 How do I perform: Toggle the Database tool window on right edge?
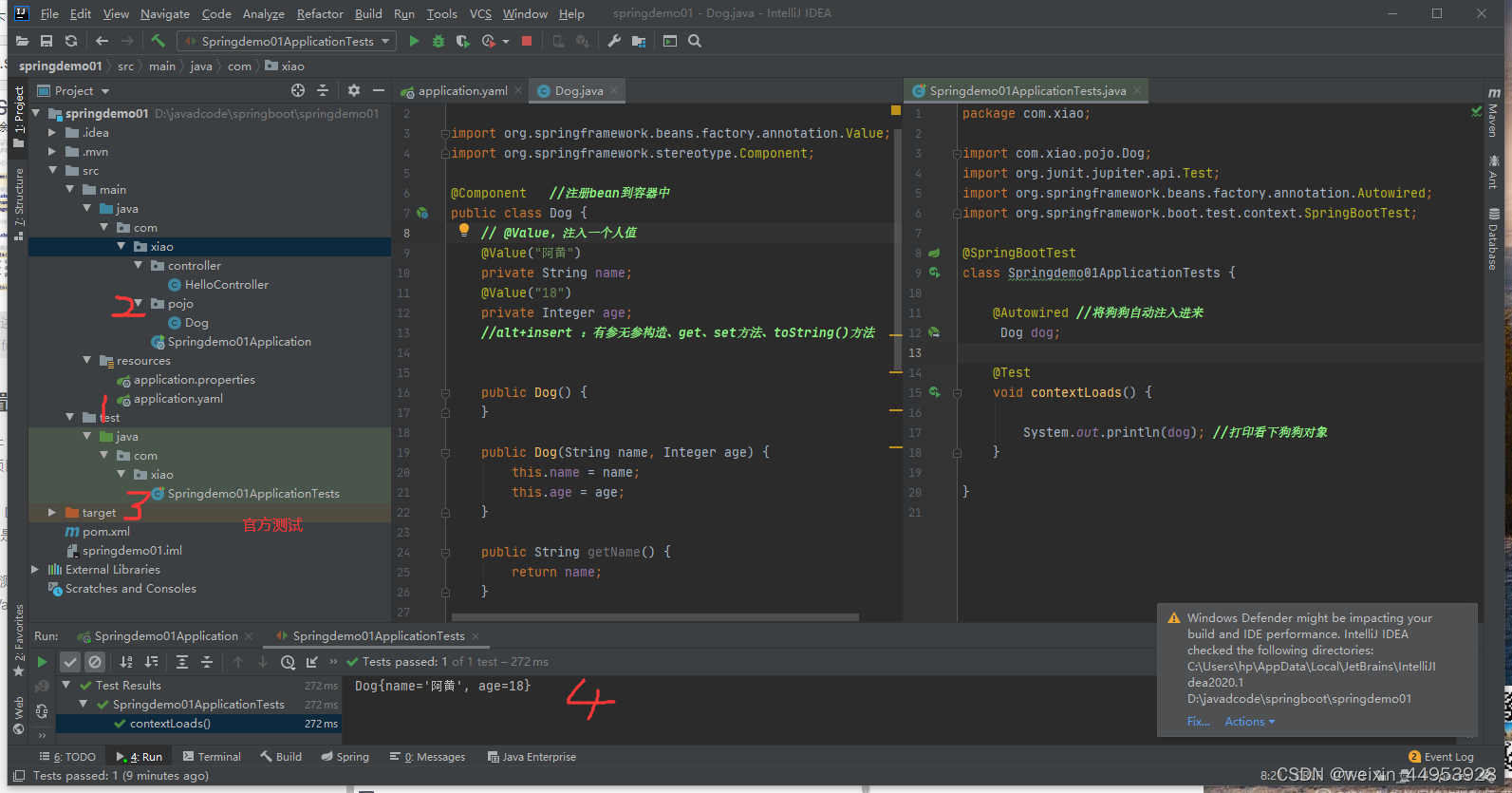[1494, 239]
